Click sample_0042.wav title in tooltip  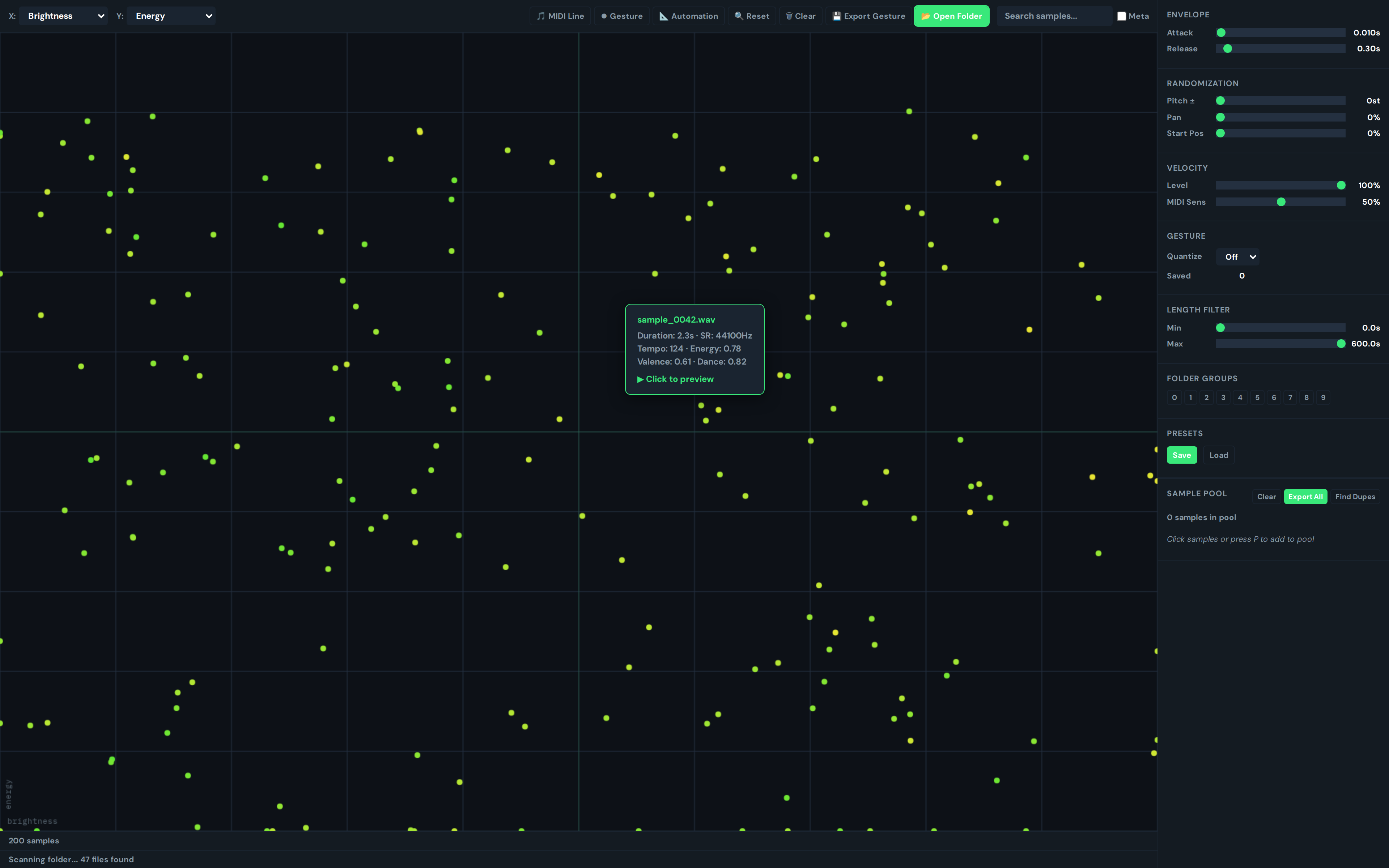pyautogui.click(x=676, y=320)
